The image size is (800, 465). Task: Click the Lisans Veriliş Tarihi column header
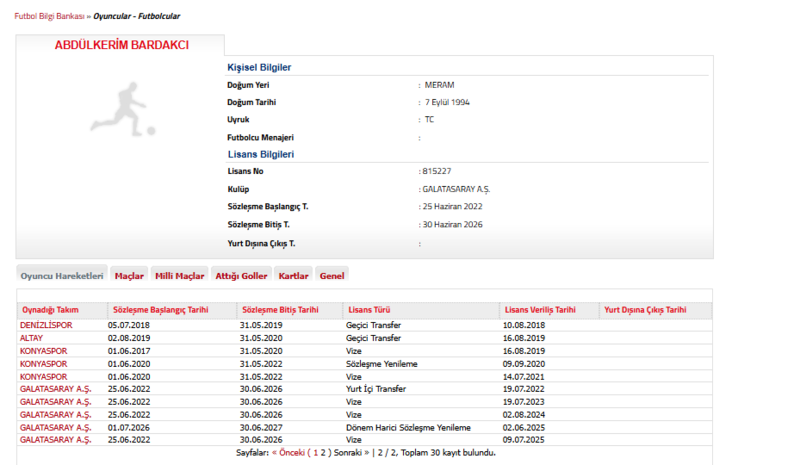pos(540,310)
